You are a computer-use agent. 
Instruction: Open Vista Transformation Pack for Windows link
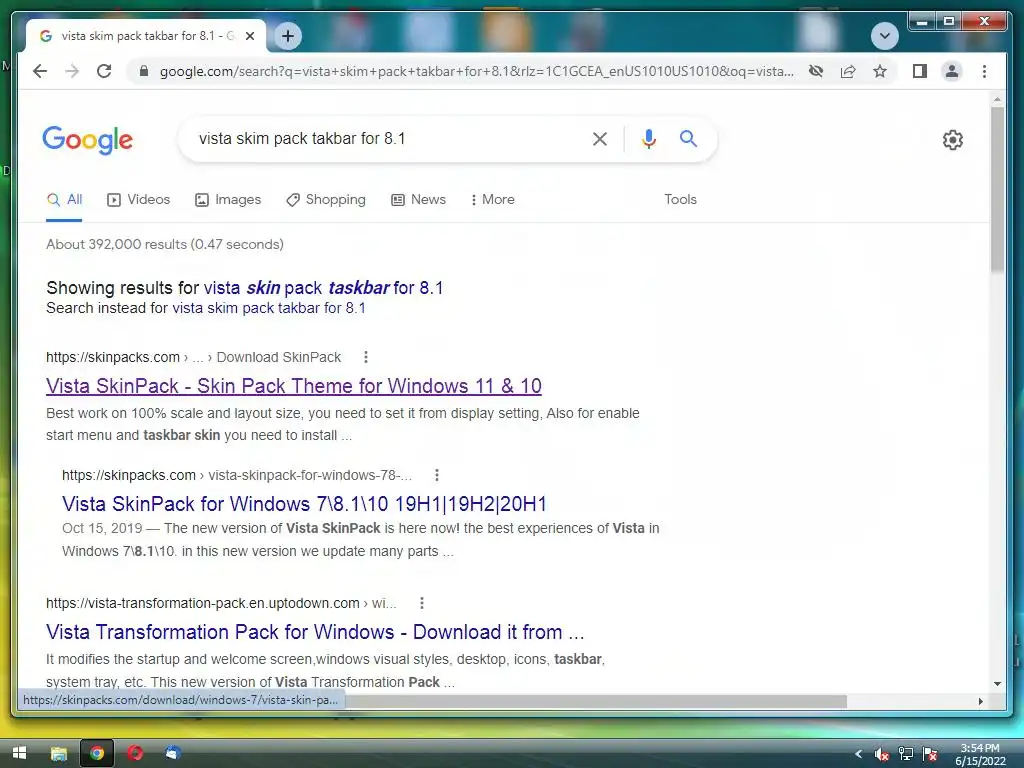315,632
